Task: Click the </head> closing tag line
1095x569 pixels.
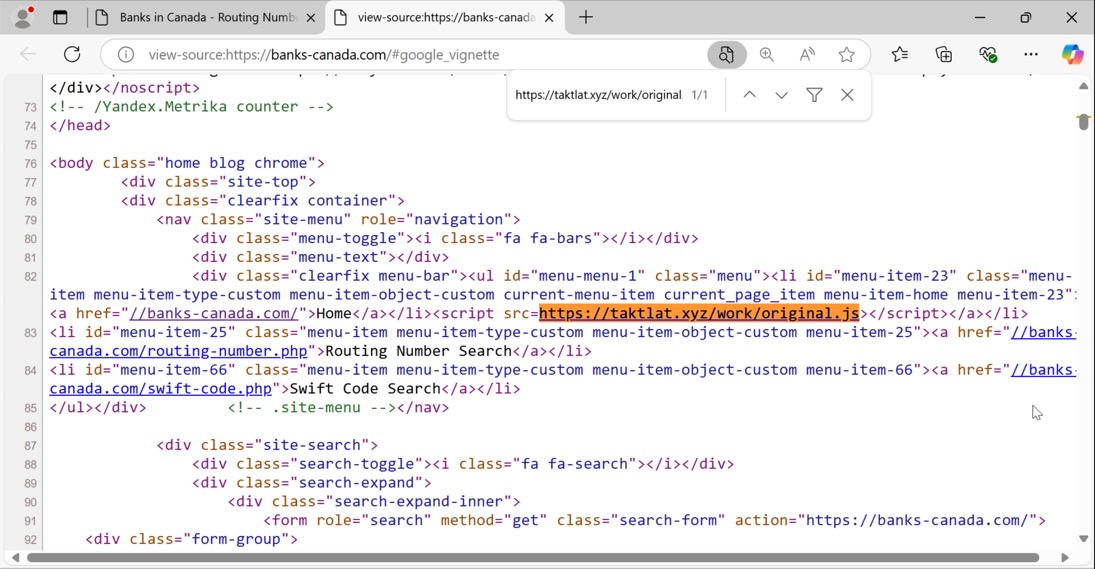Action: pos(80,126)
